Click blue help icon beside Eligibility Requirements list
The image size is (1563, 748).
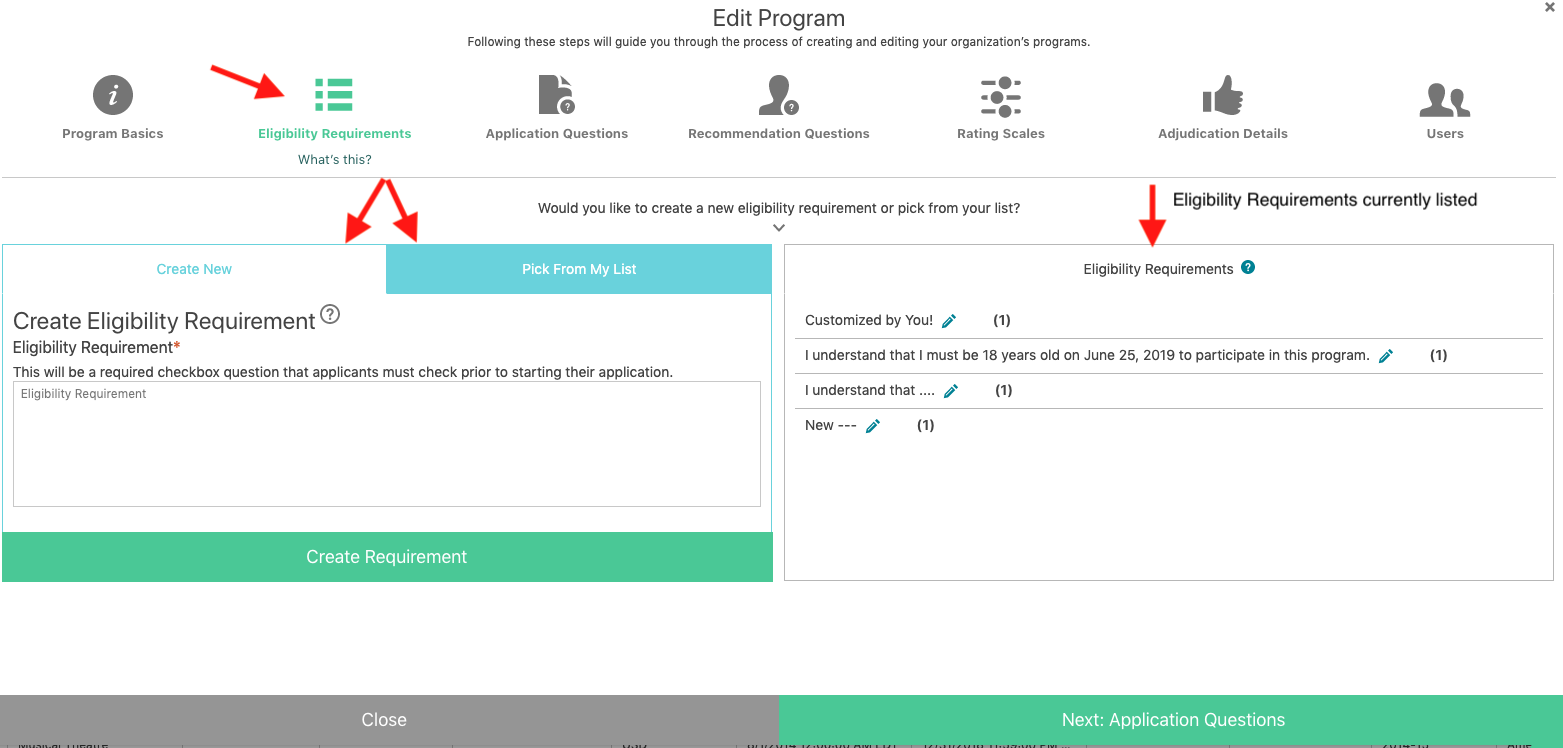[1248, 268]
